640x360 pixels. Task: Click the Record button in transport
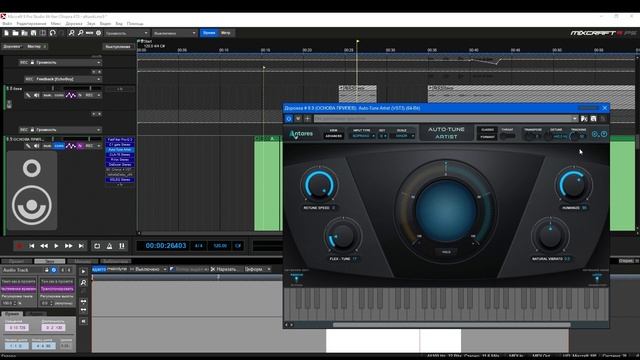pyautogui.click(x=19, y=246)
